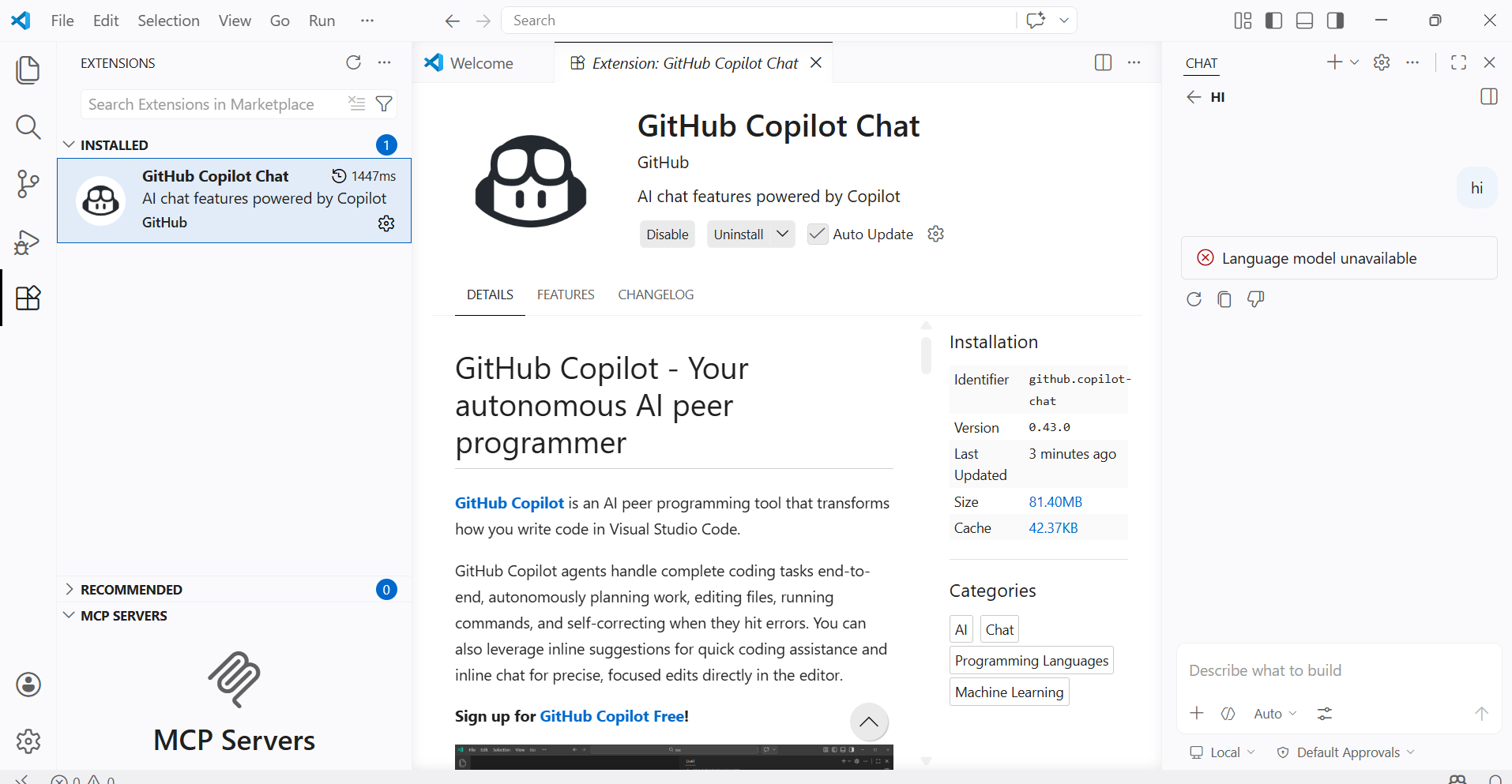Open the GitHub Copilot link in description
The width and height of the screenshot is (1512, 784).
tap(510, 503)
